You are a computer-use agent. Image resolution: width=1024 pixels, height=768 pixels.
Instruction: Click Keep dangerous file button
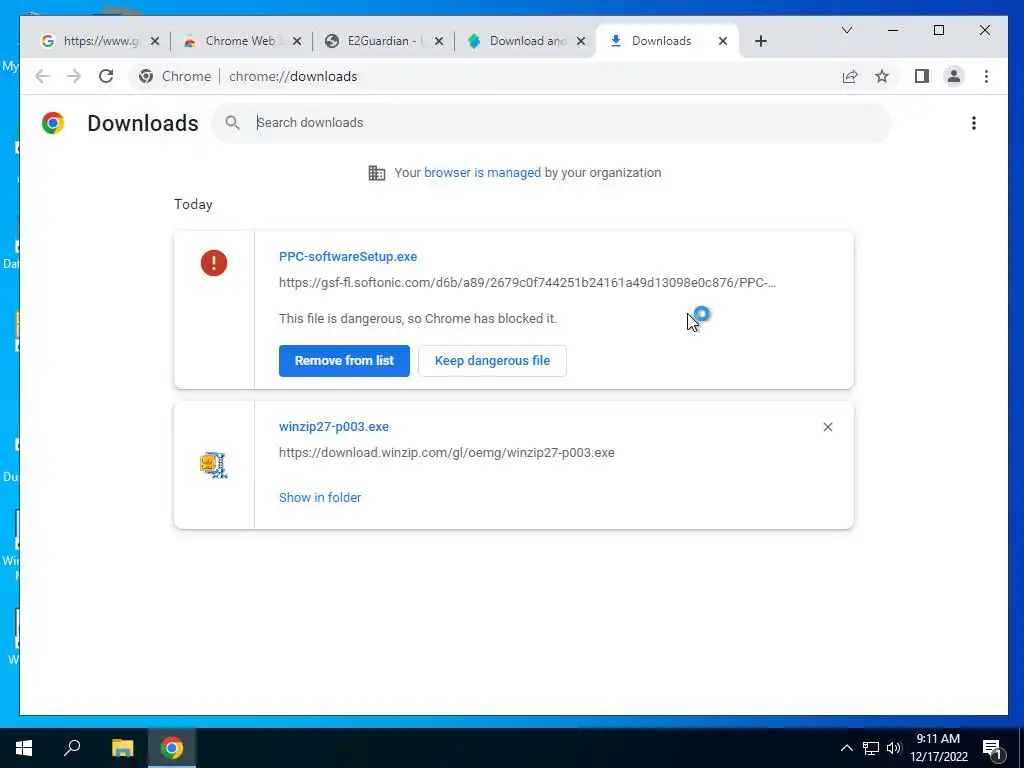coord(492,360)
